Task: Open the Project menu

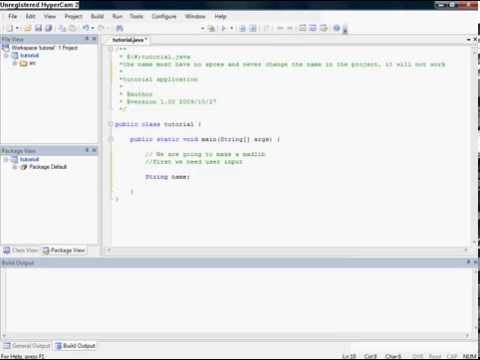Action: tap(73, 16)
